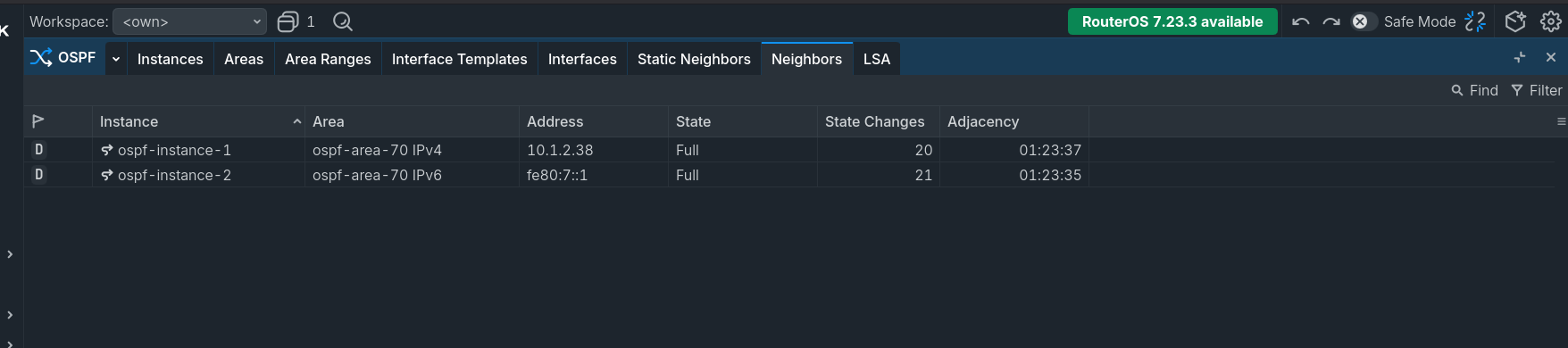Open Find in the neighbors table
The width and height of the screenshot is (1568, 348).
1475,90
